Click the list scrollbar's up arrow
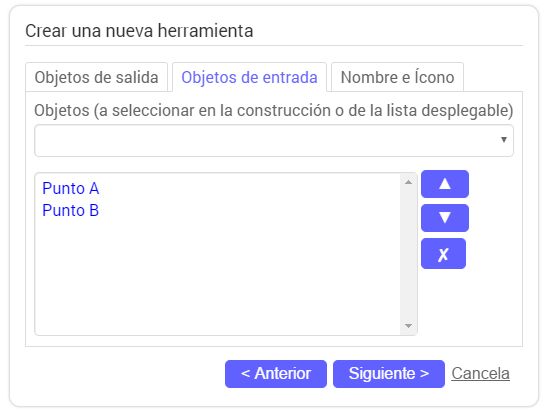The image size is (547, 418). (x=409, y=182)
